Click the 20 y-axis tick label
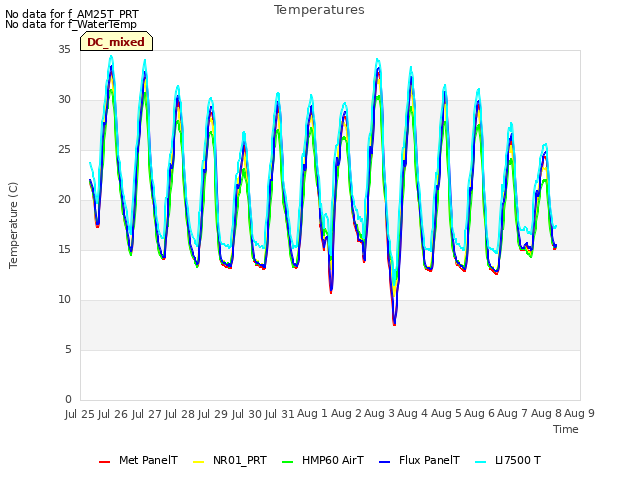 [64, 200]
